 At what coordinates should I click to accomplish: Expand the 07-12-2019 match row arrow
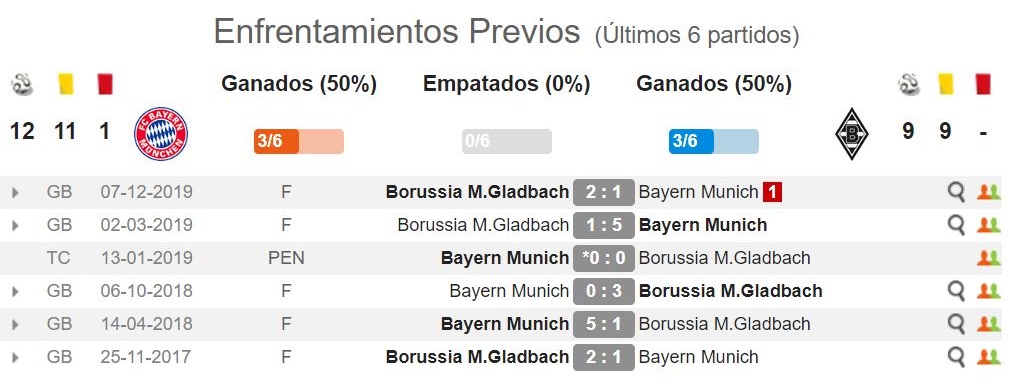click(x=15, y=192)
